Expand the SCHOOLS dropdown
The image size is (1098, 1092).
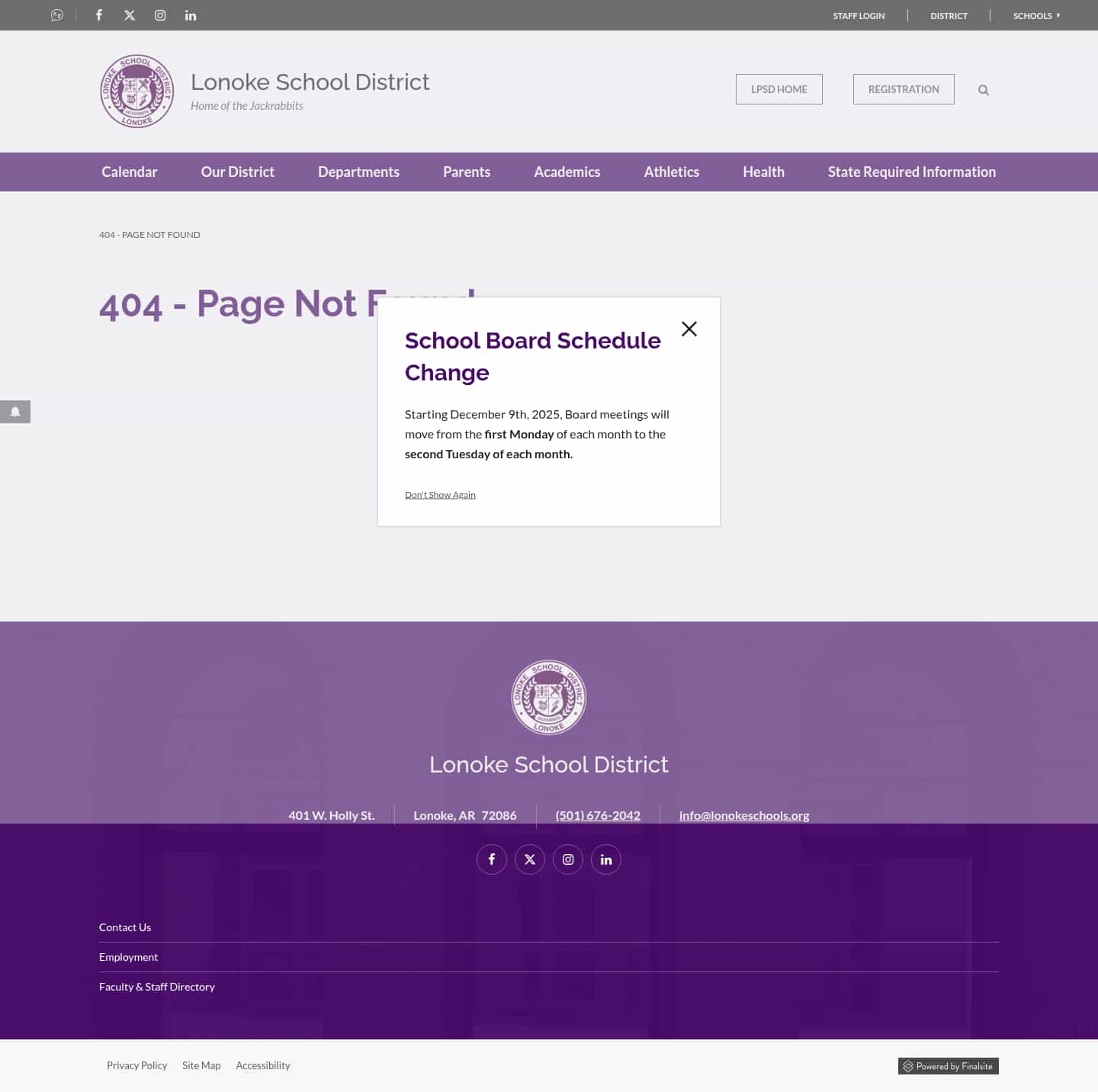coord(1035,15)
